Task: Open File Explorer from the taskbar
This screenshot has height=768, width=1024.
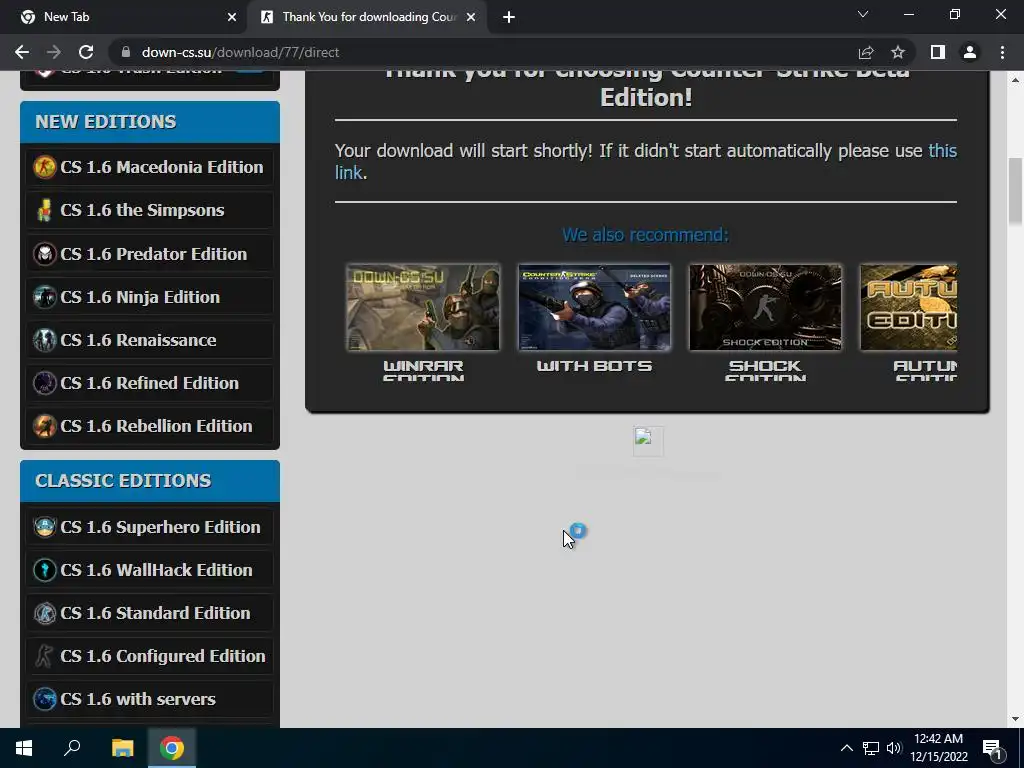Action: 122,748
